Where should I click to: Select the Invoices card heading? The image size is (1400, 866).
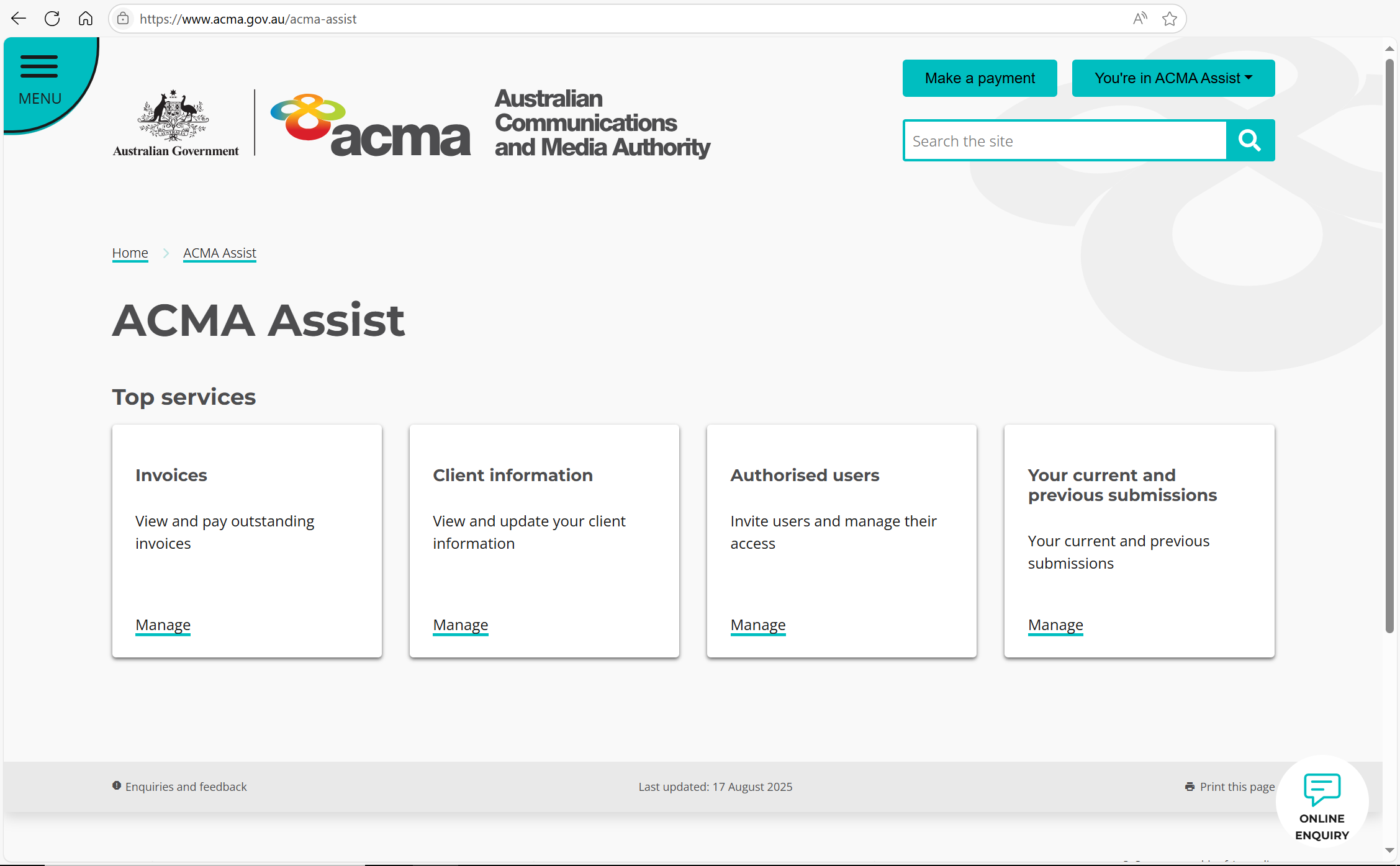coord(171,475)
